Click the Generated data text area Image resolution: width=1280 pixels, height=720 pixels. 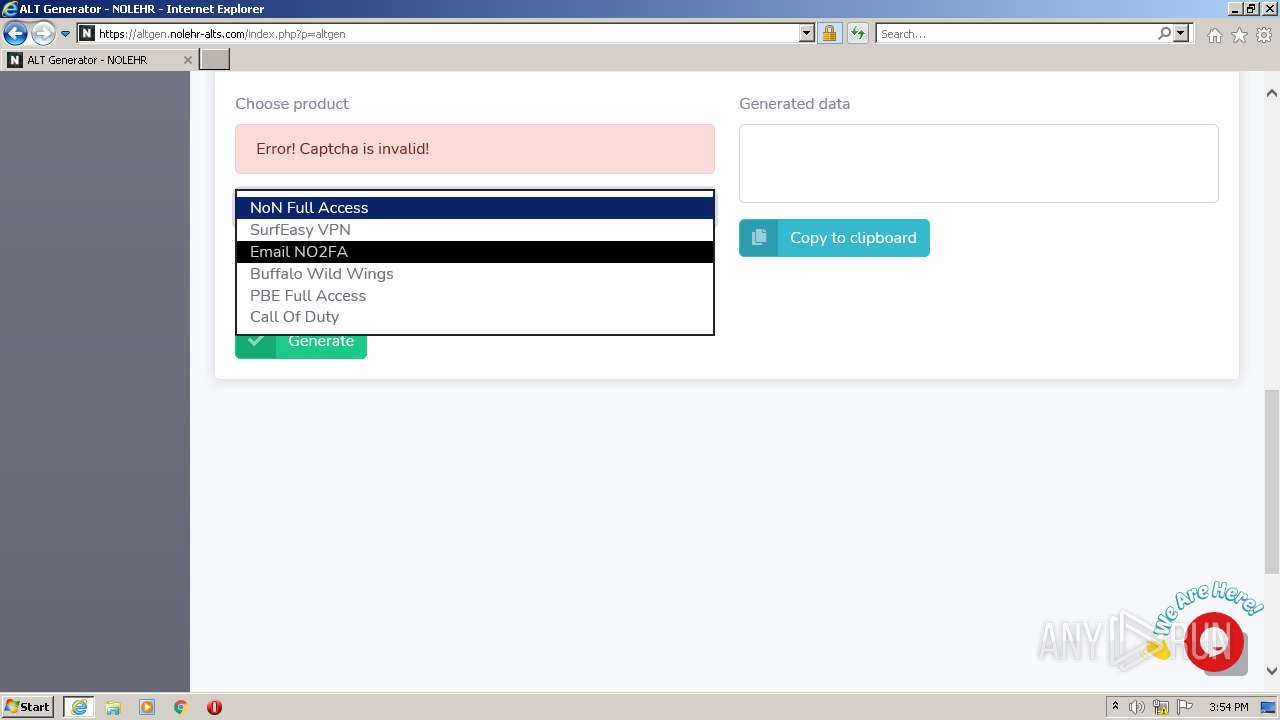(x=978, y=163)
